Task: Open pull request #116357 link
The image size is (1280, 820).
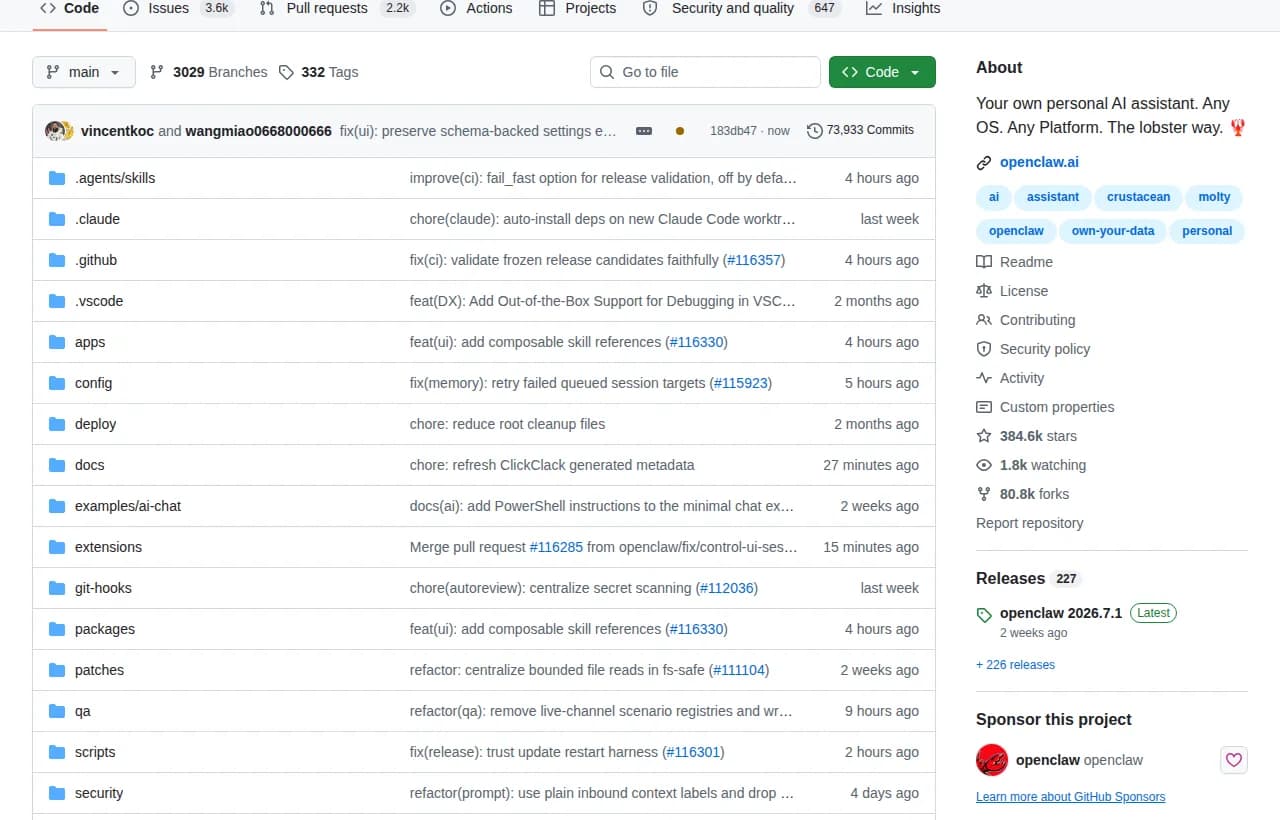Action: point(753,260)
